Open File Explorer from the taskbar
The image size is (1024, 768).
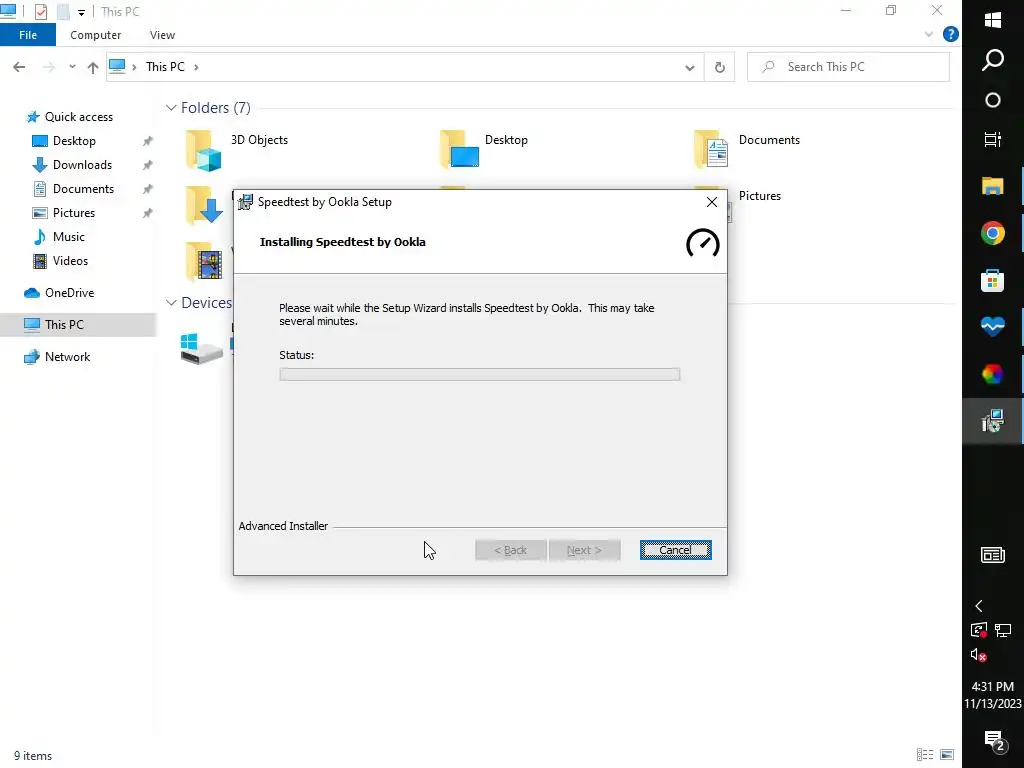tap(993, 186)
